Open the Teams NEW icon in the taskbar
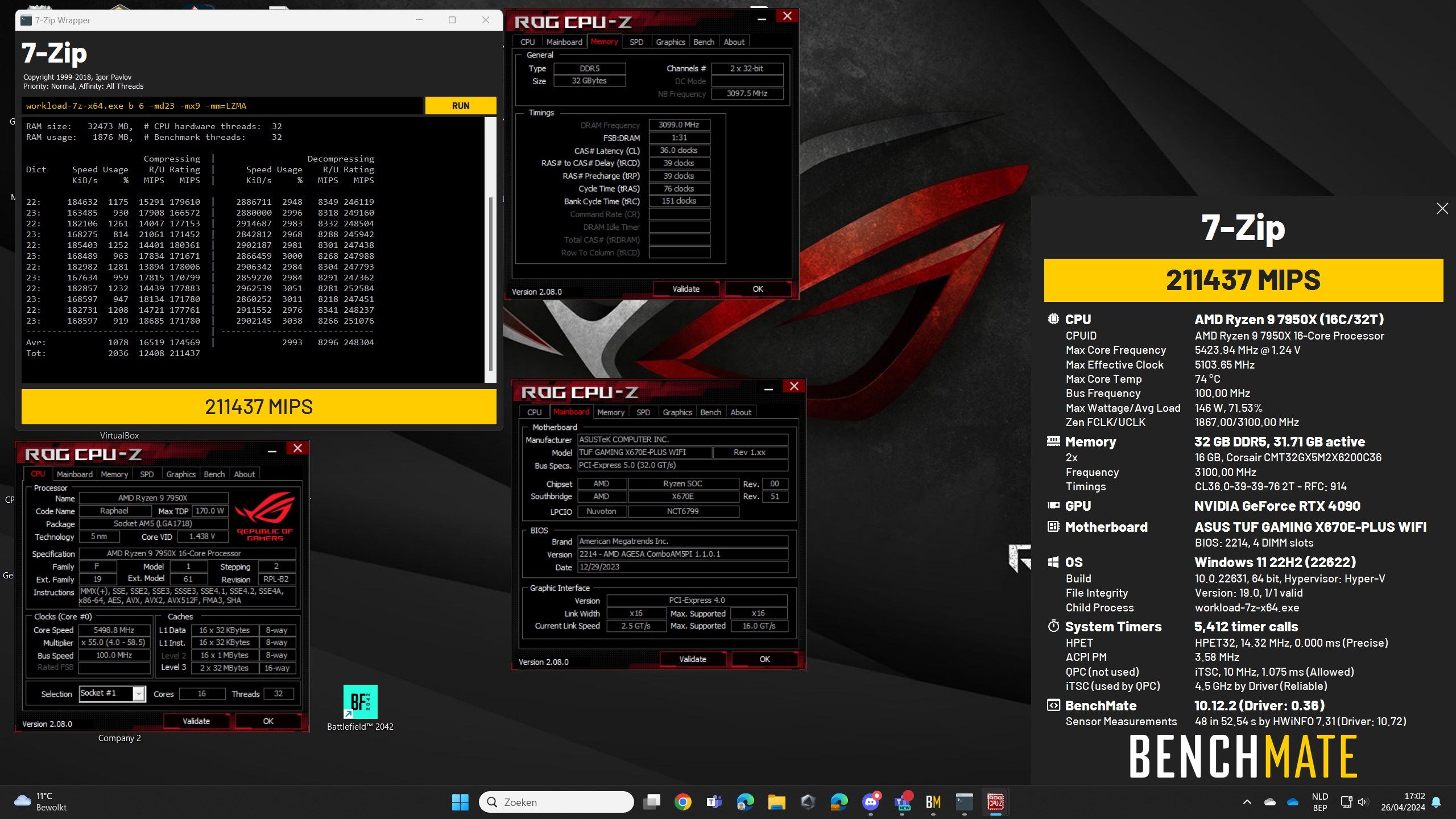Image resolution: width=1456 pixels, height=819 pixels. click(902, 802)
